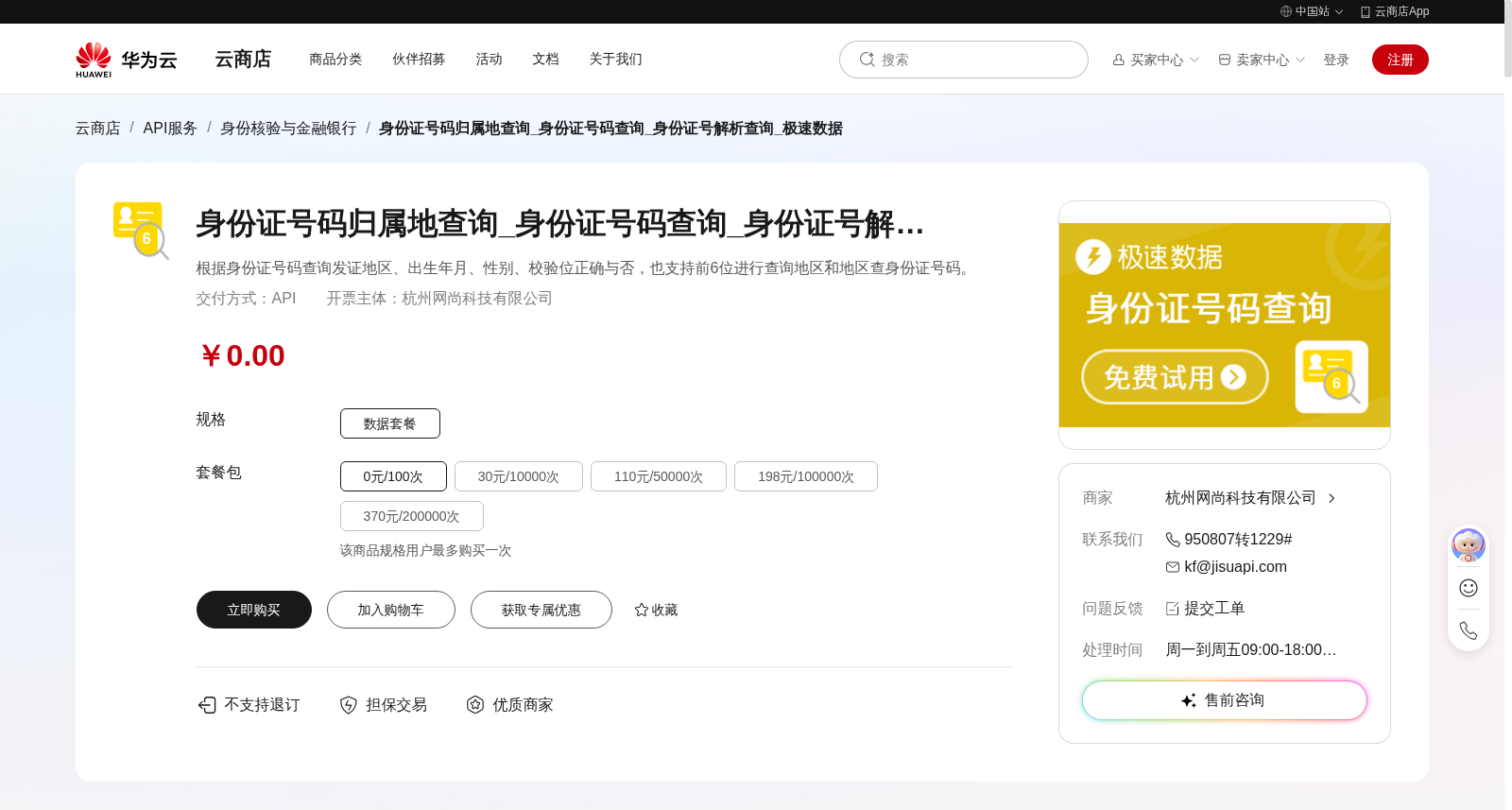Click the 不支持退订 icon
The image size is (1512, 810).
207,705
